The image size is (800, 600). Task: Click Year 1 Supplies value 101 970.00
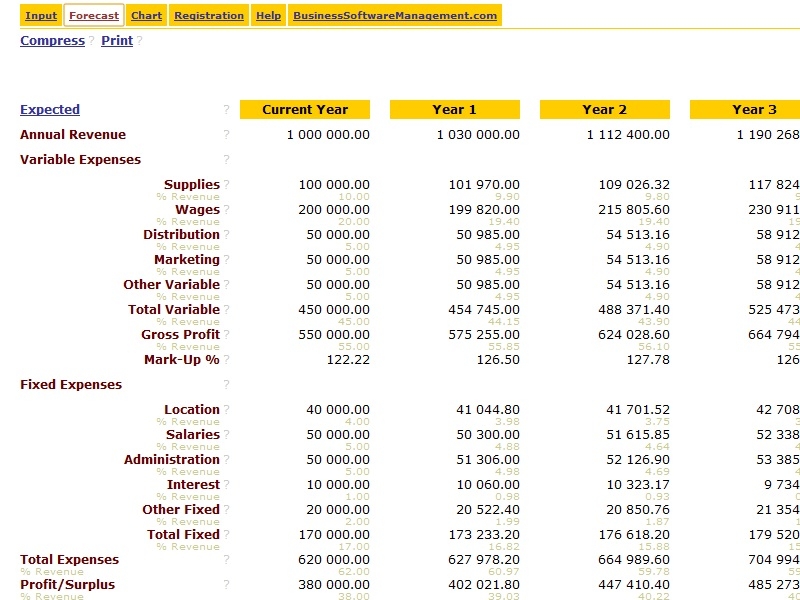pyautogui.click(x=484, y=185)
